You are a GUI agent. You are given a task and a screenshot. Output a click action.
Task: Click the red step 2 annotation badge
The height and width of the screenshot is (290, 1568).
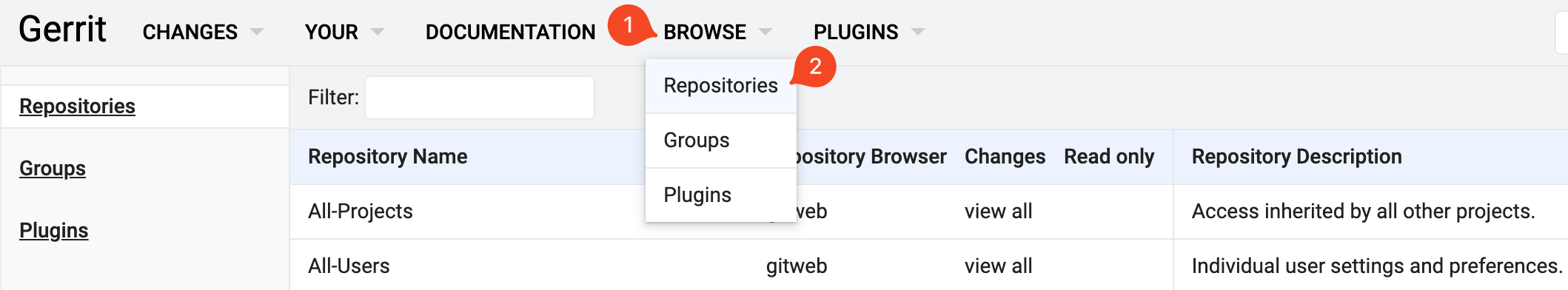point(815,67)
